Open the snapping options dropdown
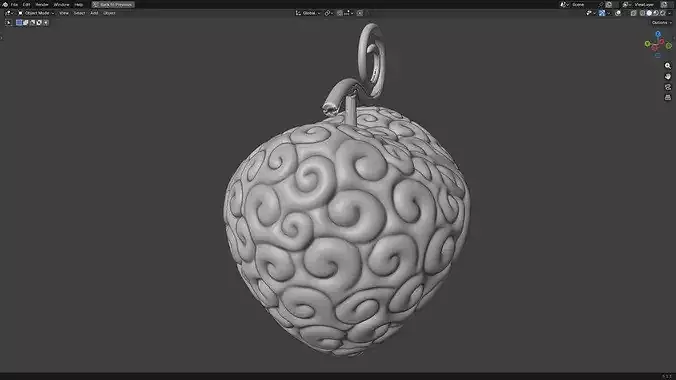The width and height of the screenshot is (676, 380). (349, 13)
